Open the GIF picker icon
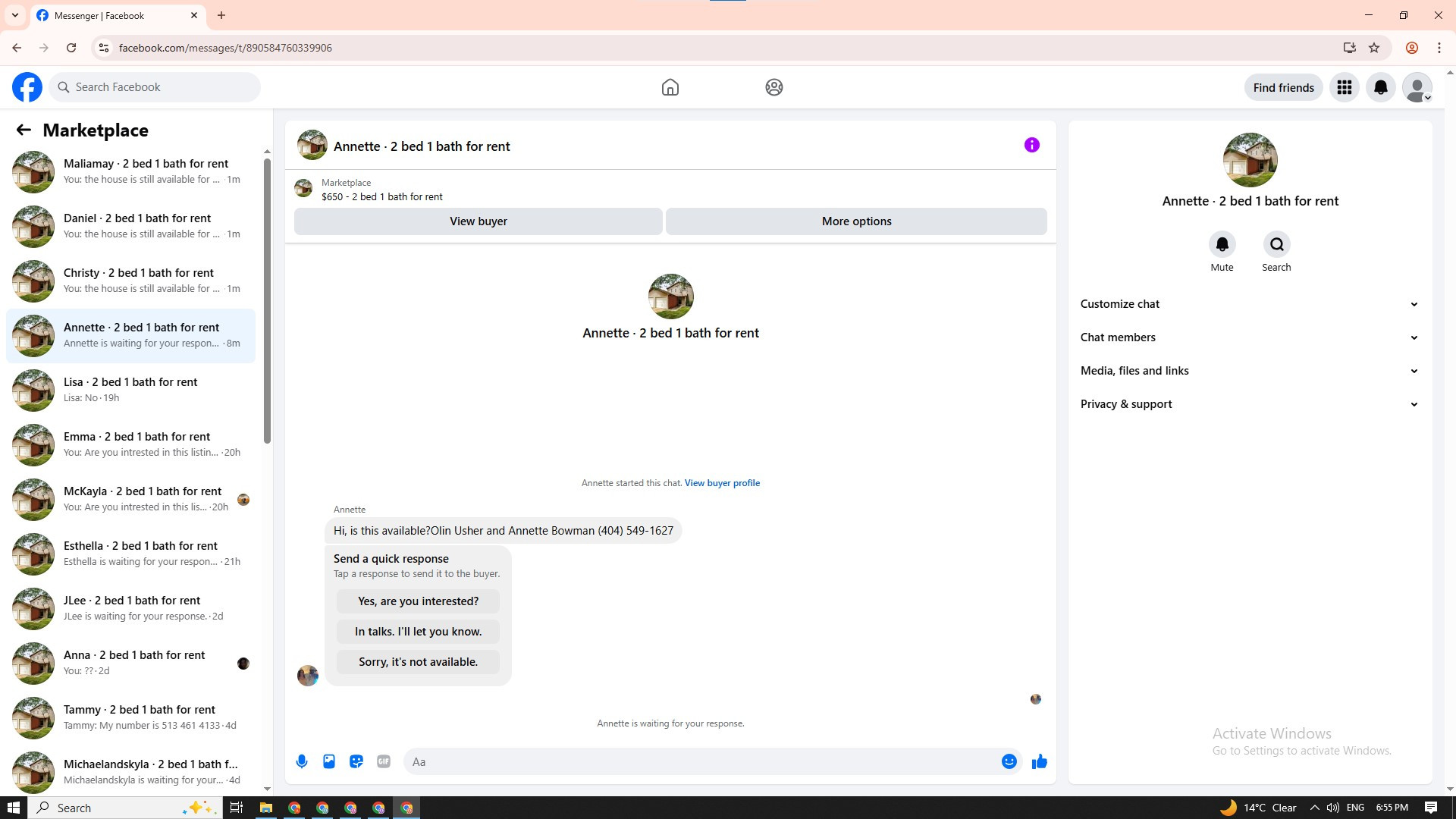 (384, 761)
